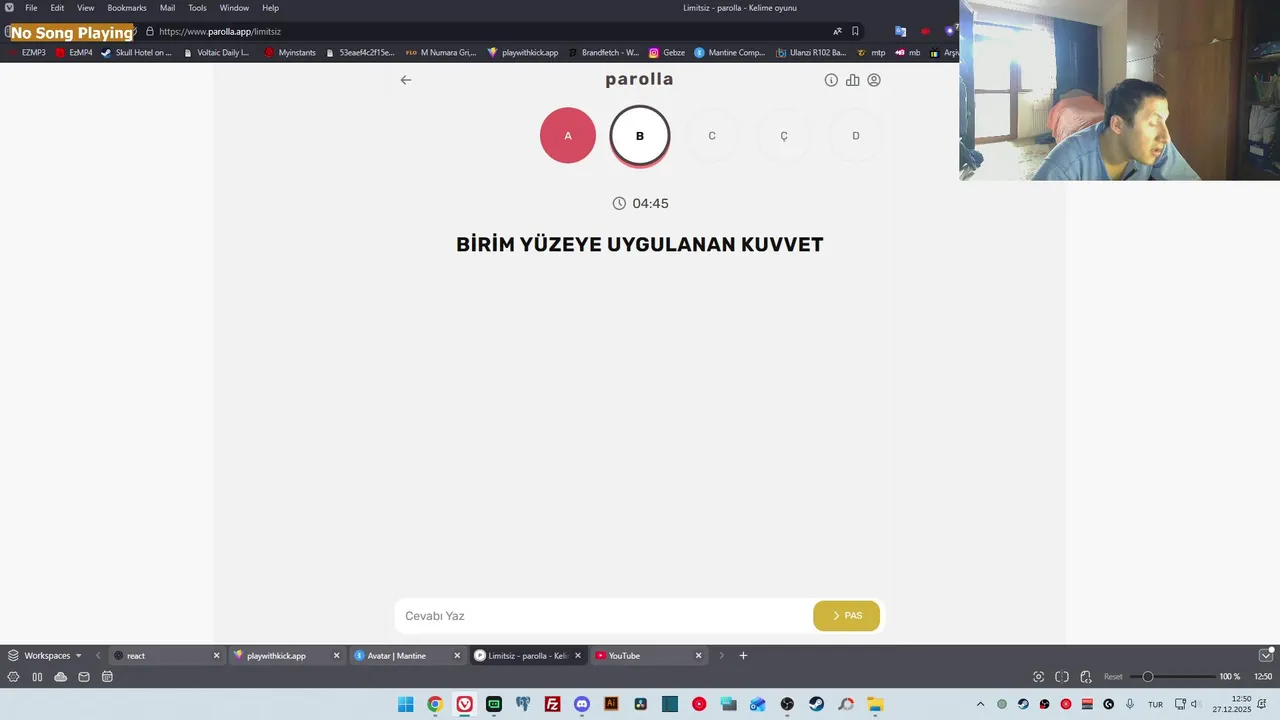Open Vivaldi from taskbar
Image resolution: width=1280 pixels, height=720 pixels.
(464, 704)
